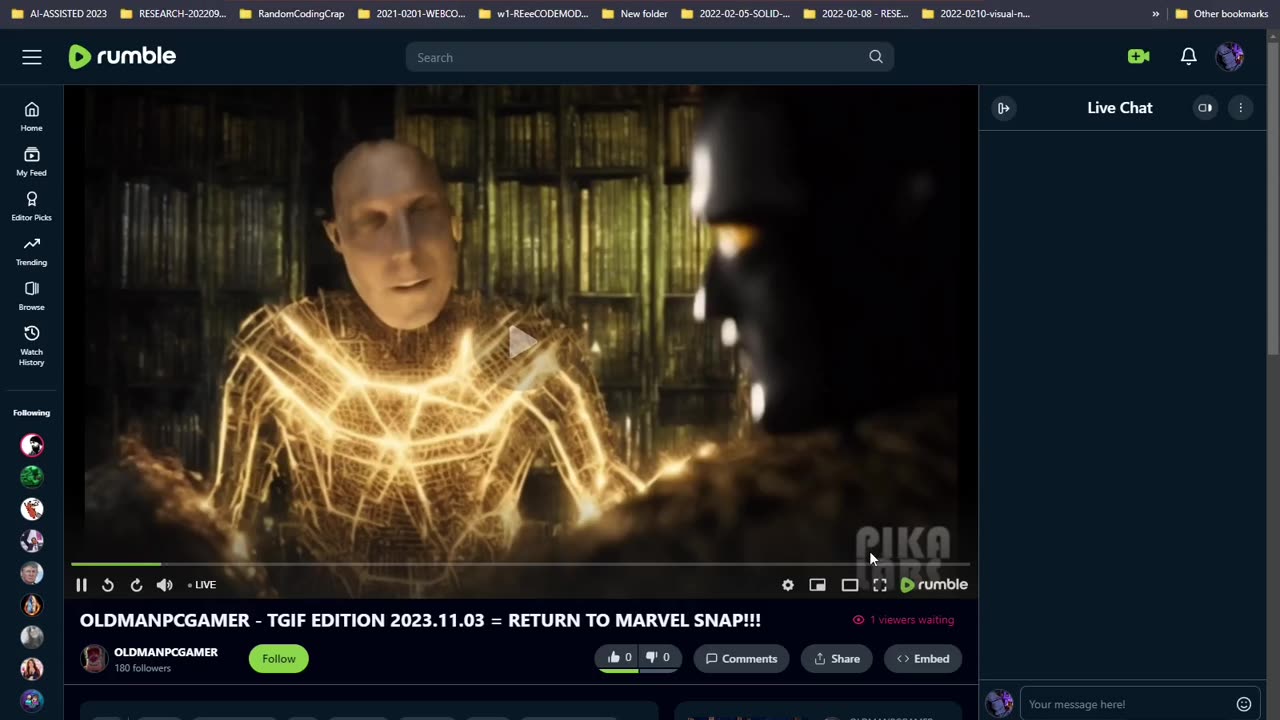Viewport: 1280px width, 720px height.
Task: Click the video progress bar
Action: [x=520, y=565]
